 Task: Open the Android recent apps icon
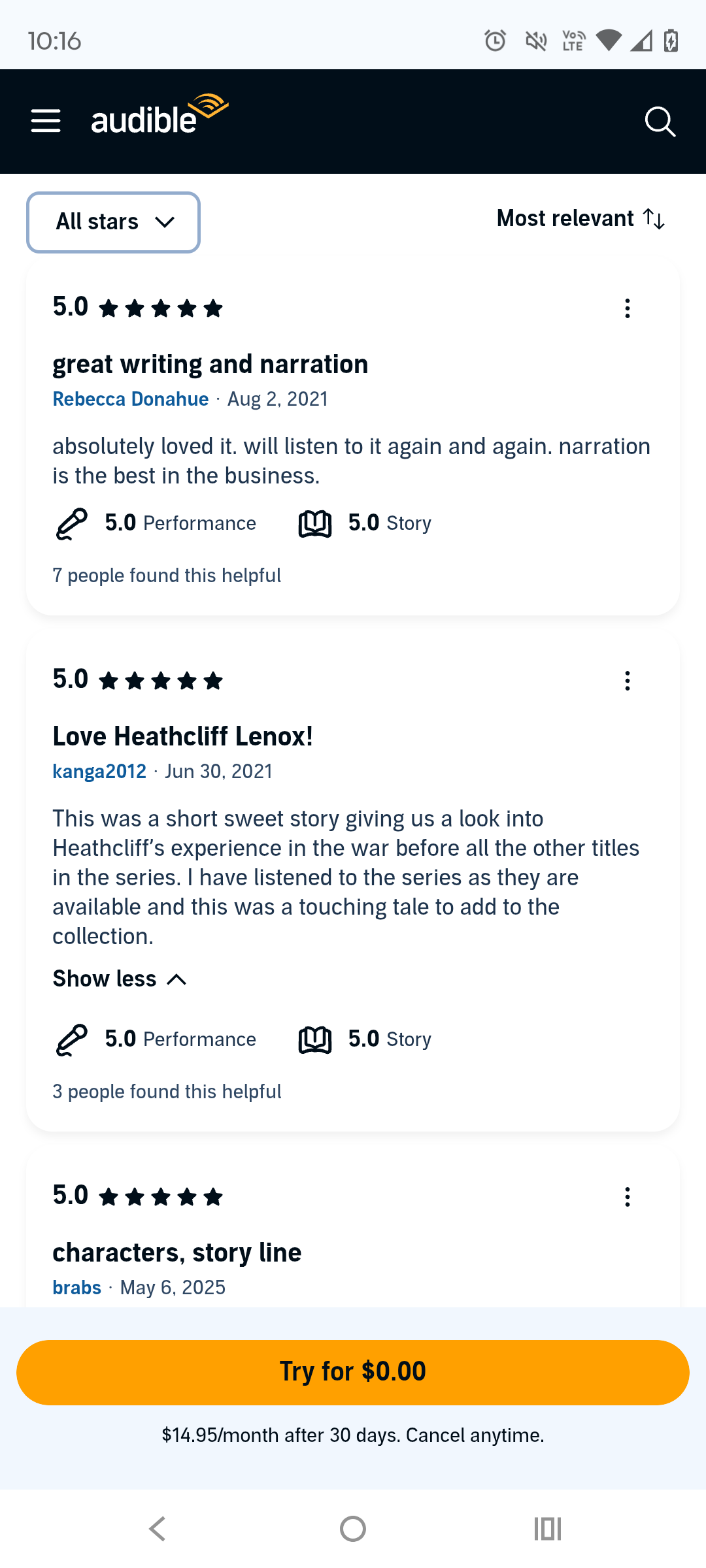tap(548, 1529)
